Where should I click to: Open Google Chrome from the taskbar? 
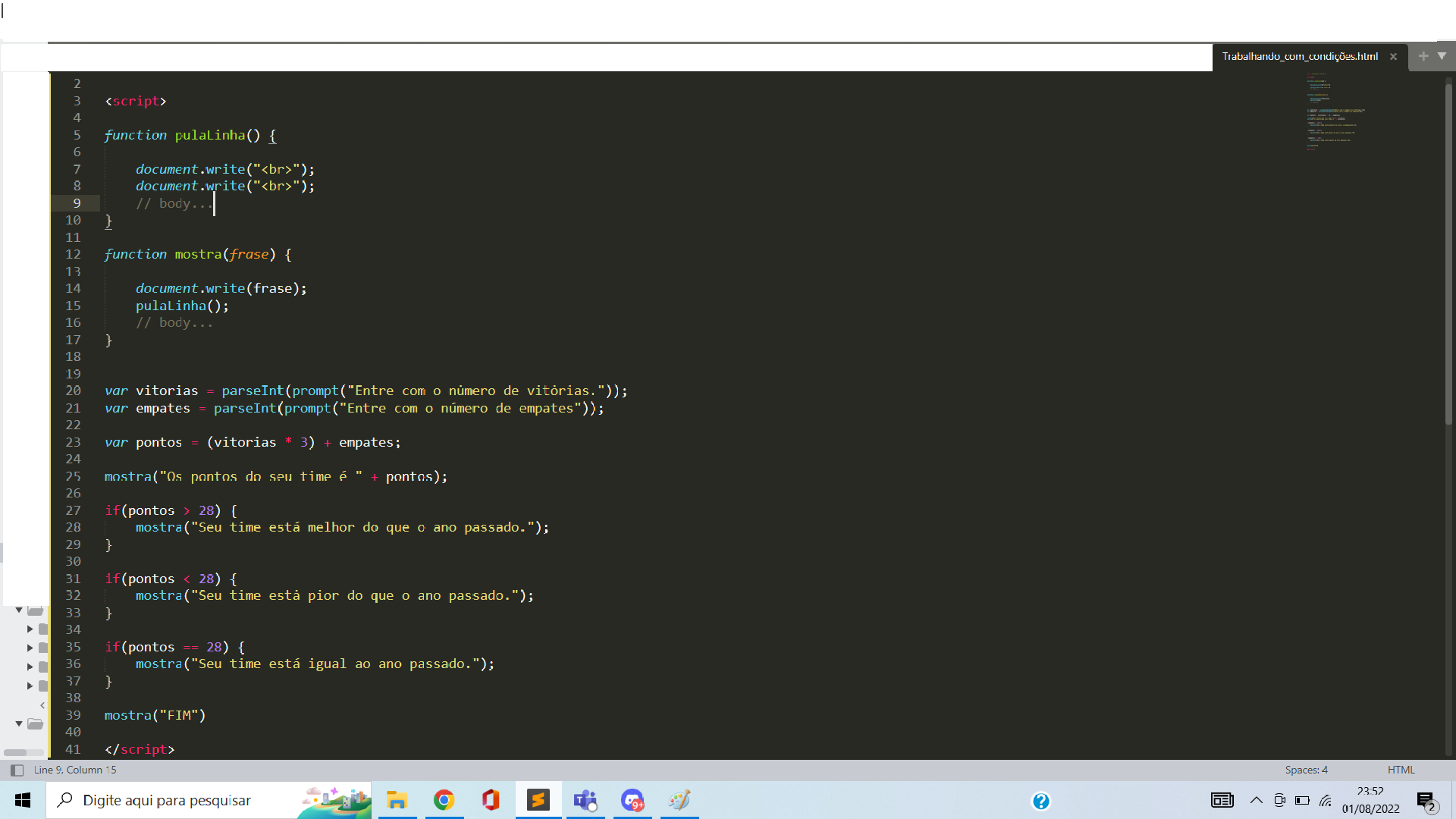[x=444, y=800]
